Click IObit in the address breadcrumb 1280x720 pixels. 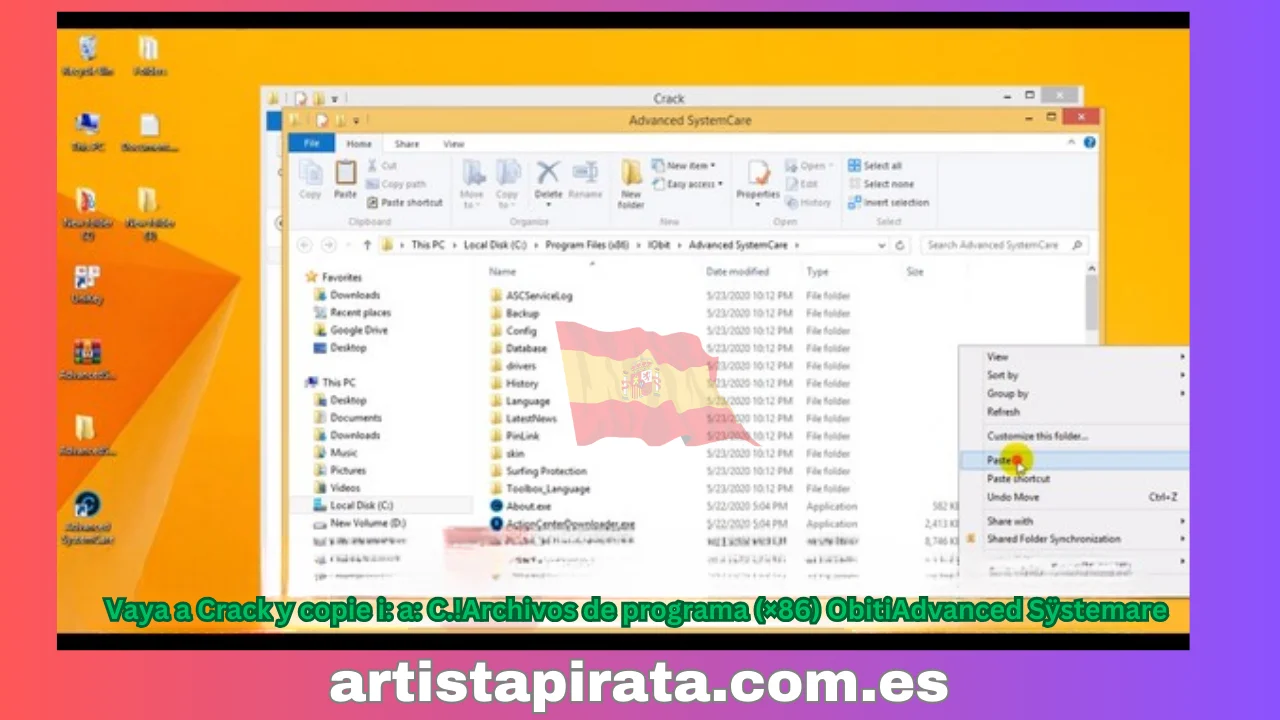point(661,245)
